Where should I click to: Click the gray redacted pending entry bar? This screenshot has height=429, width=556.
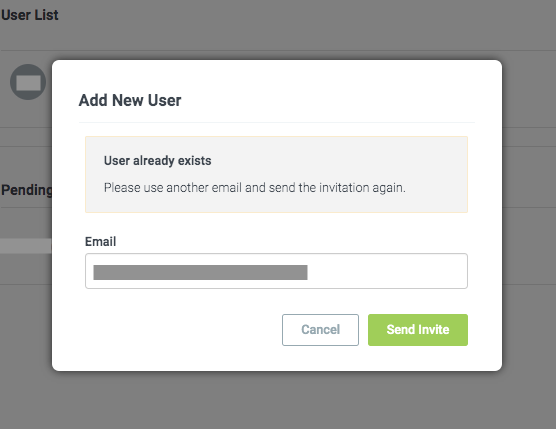coord(26,246)
